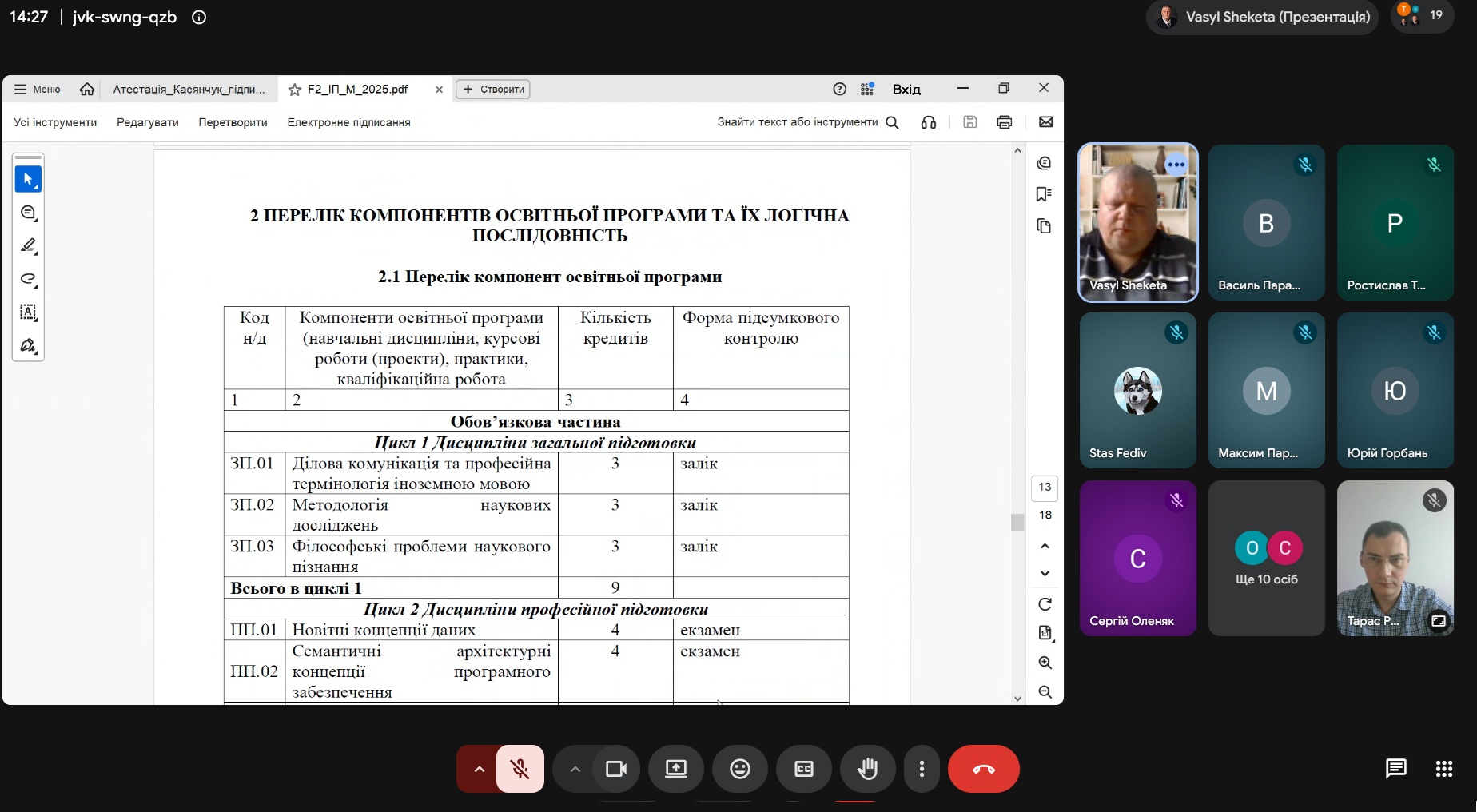Go to previous page with up chevron
Screen dimensions: 1477x812
pos(1045,547)
